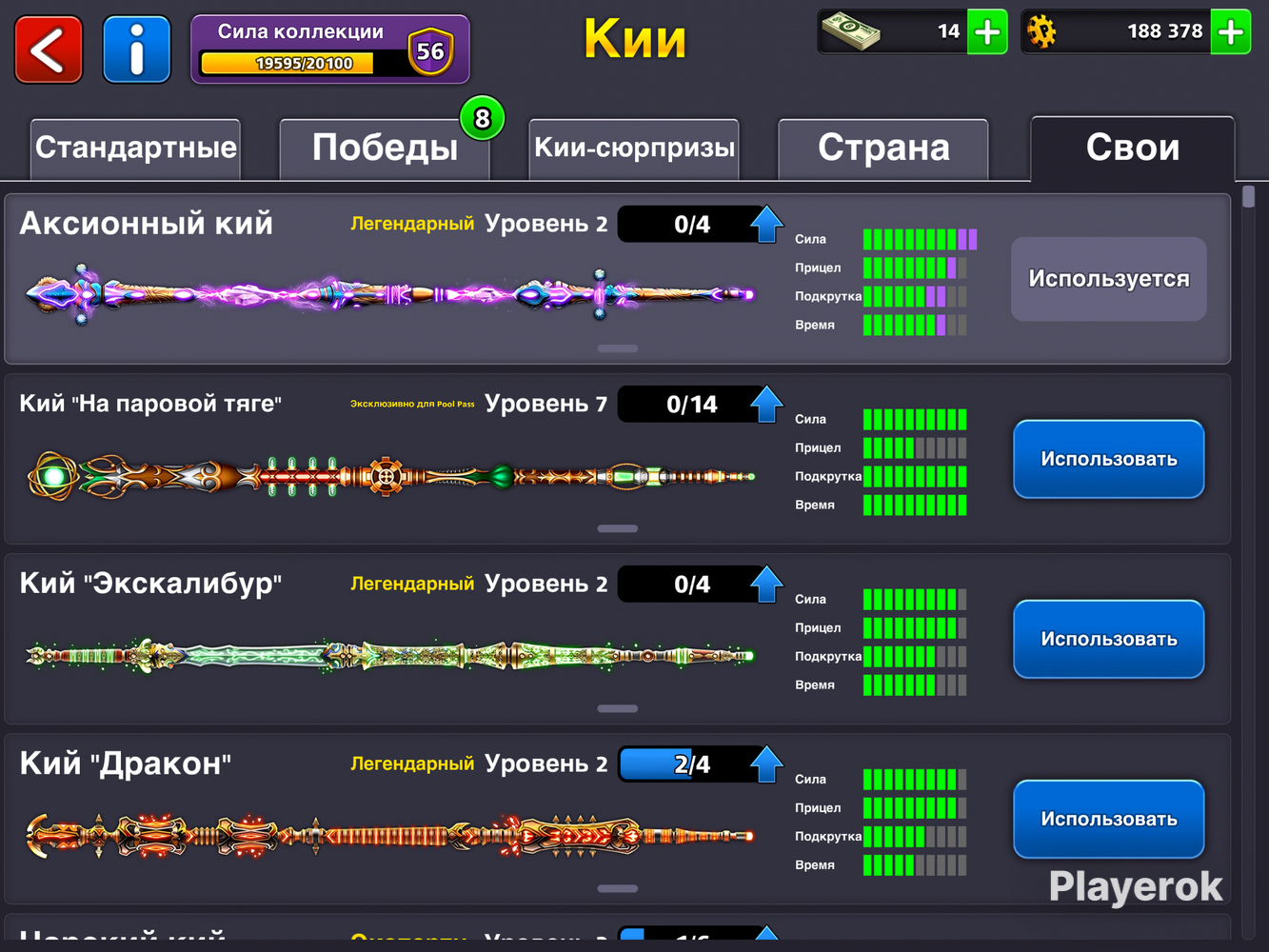
Task: Tap the coin balance 188 378
Action: [1165, 31]
